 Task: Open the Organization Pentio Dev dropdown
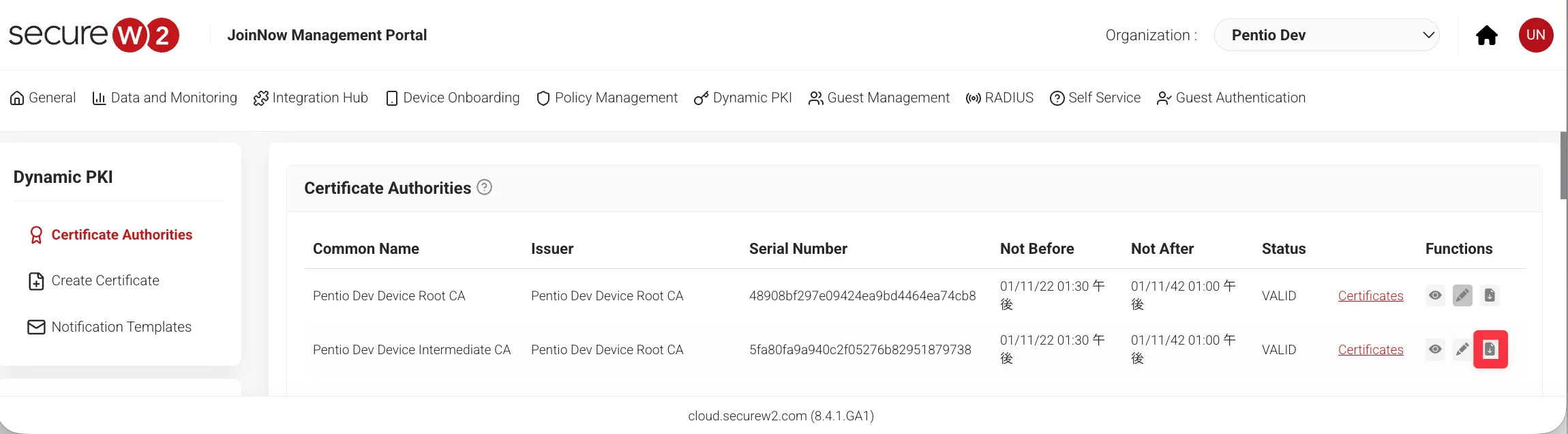point(1326,35)
